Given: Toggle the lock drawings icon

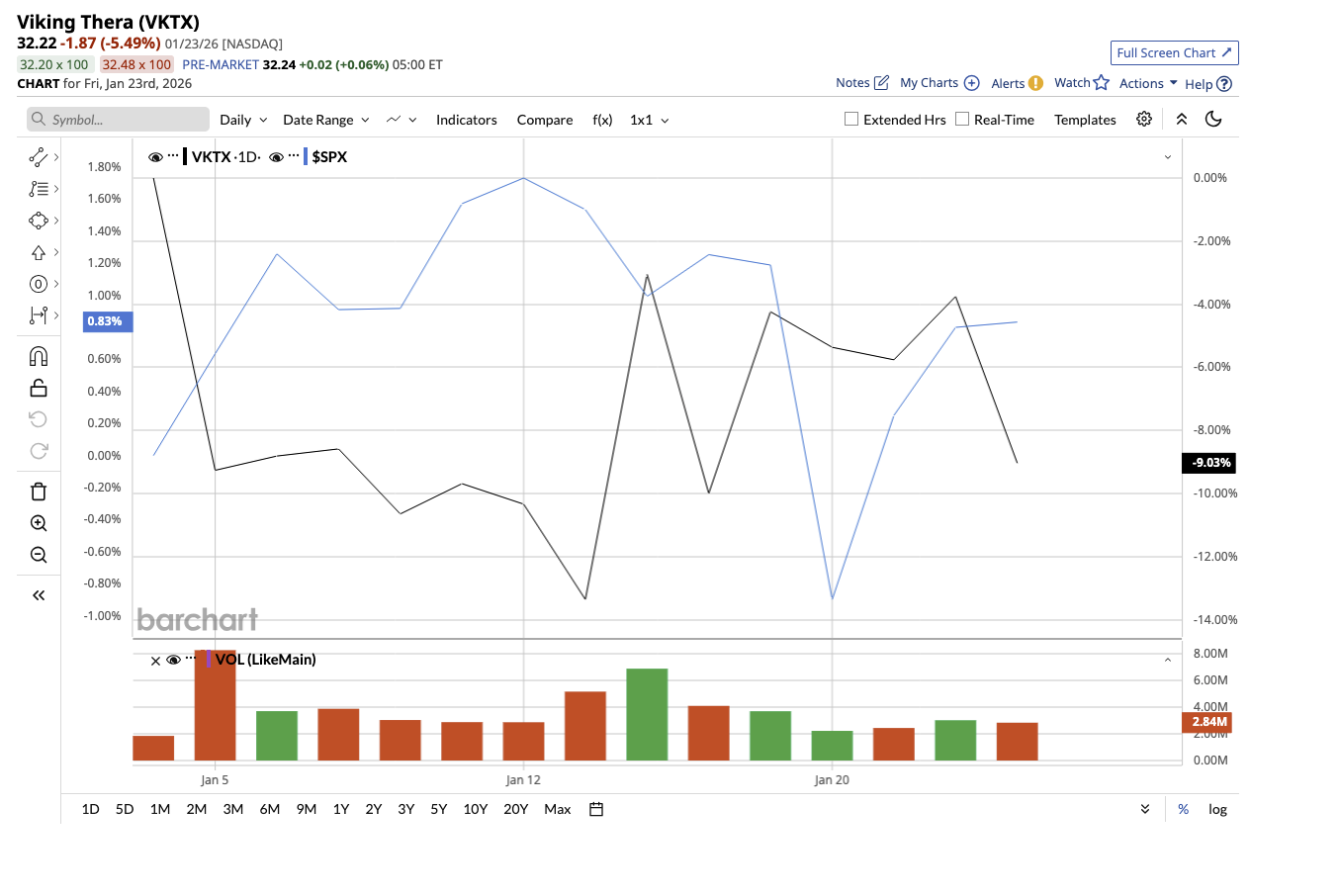Looking at the screenshot, I should click(x=39, y=388).
